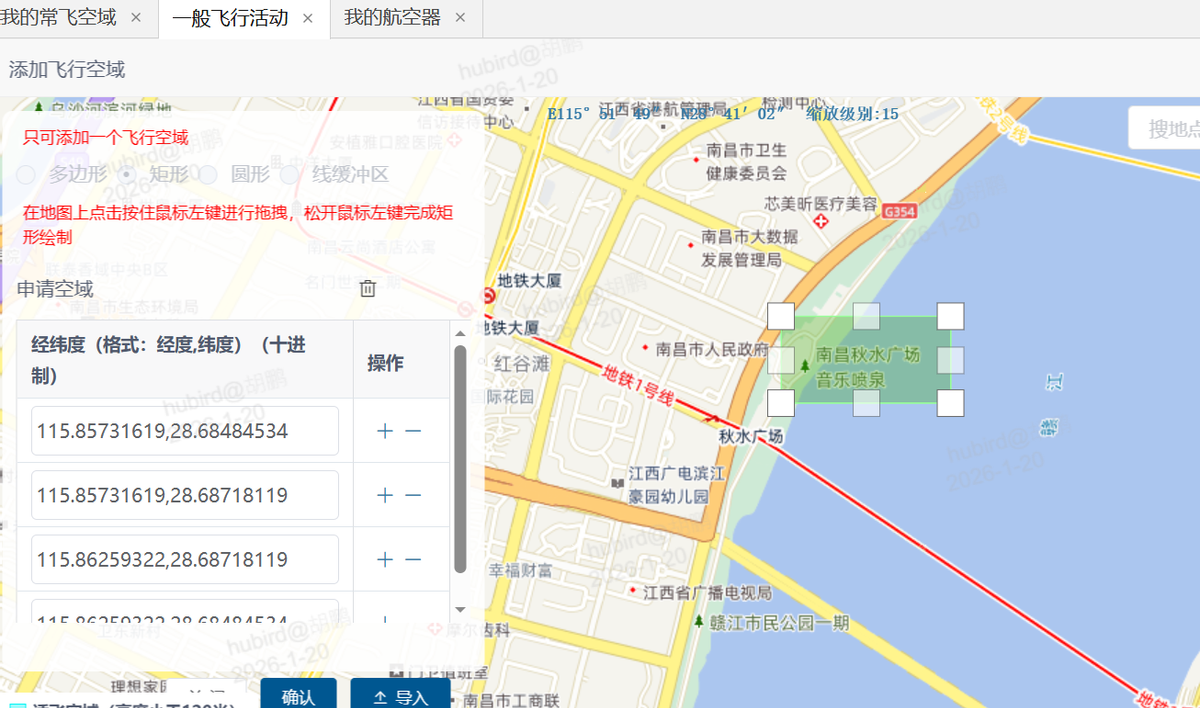This screenshot has height=708, width=1200.
Task: Click the park tree icon in 南昌秋水广场
Action: click(x=804, y=367)
